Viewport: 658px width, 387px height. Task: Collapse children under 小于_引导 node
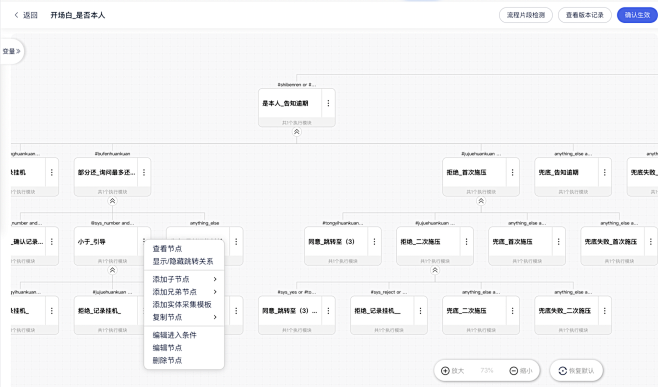point(112,270)
